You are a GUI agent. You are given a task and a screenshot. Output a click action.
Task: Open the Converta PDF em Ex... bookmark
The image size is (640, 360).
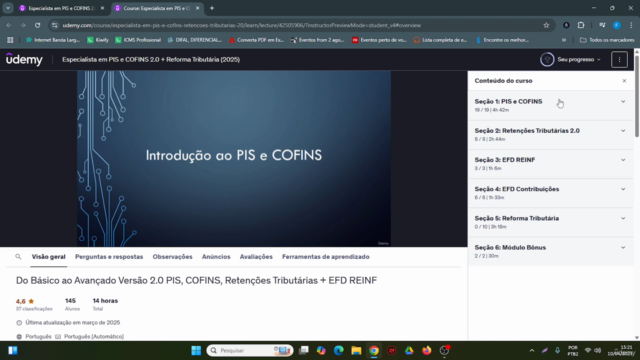(256, 40)
